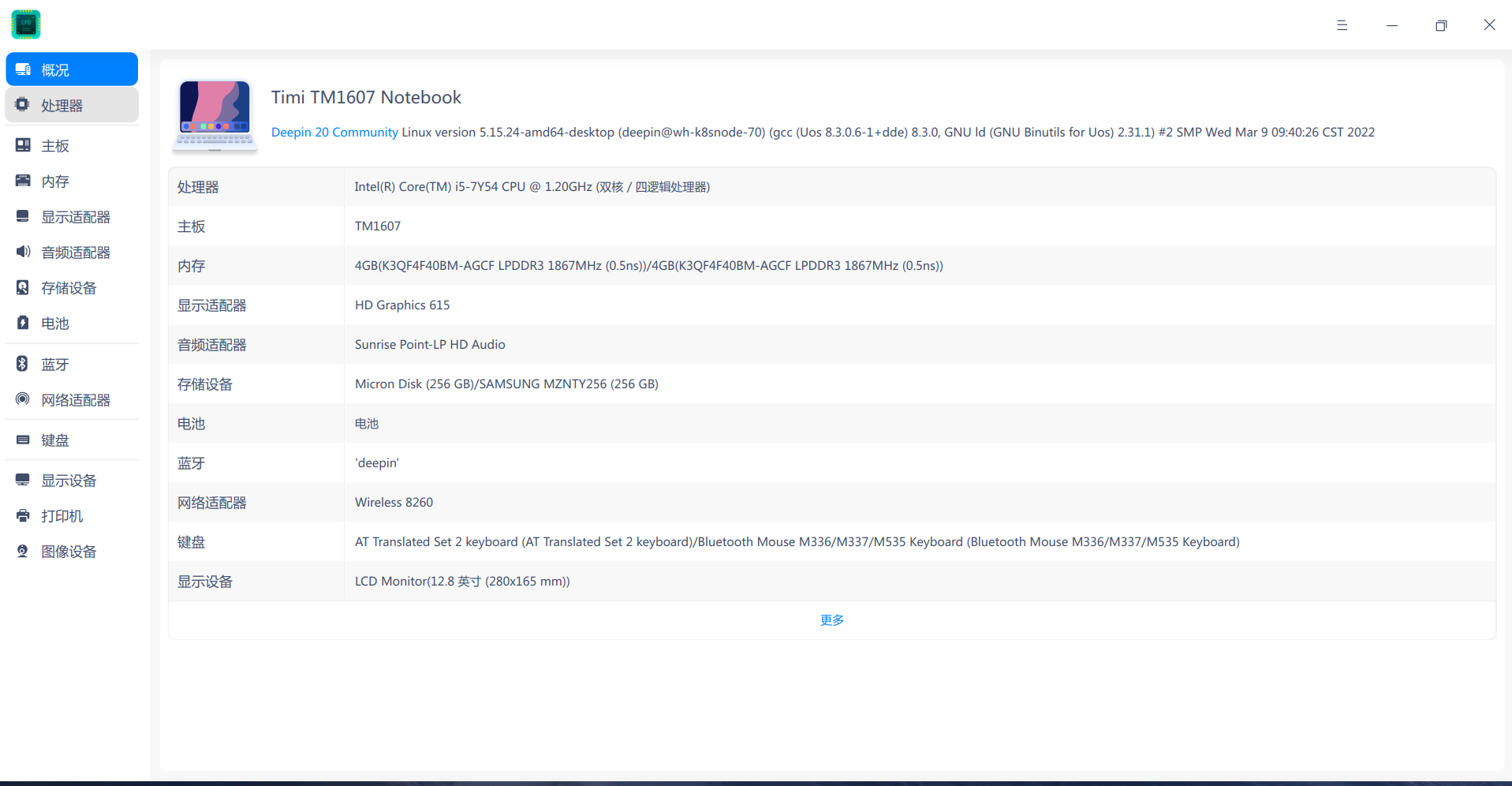
Task: Click the 音频适配器 row label in table
Action: pos(212,345)
